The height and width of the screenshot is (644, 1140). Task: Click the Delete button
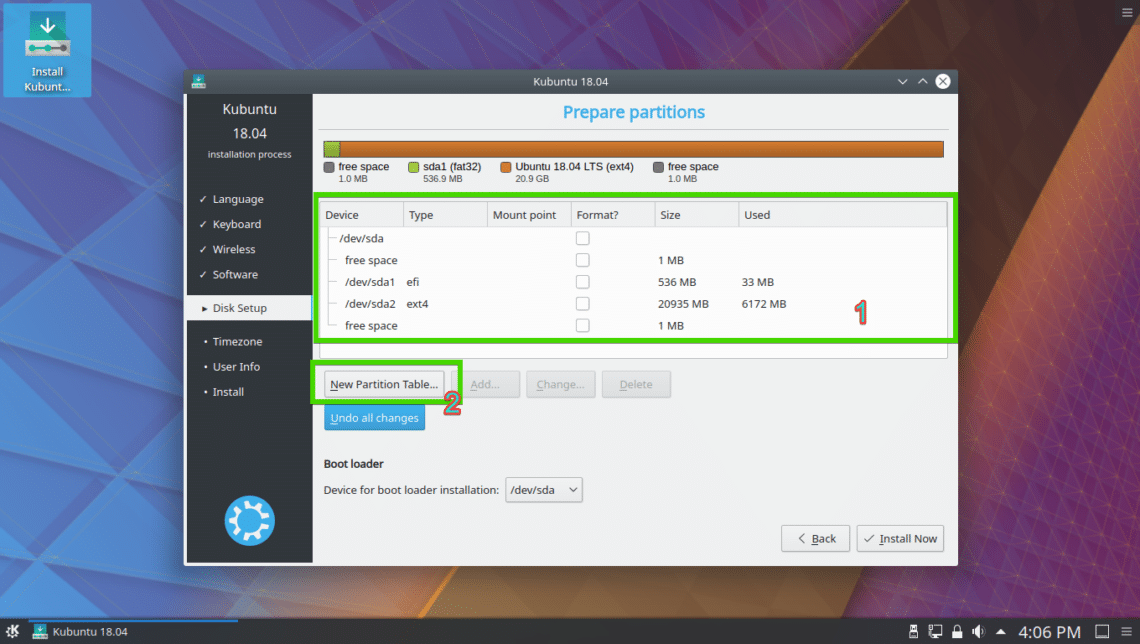click(636, 385)
